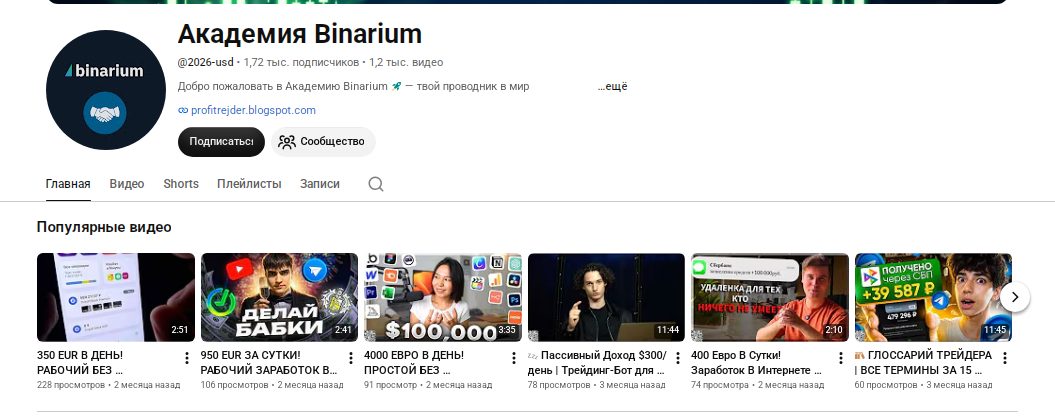Click the '74 просмотра' view count
1055x419 pixels.
click(720, 385)
